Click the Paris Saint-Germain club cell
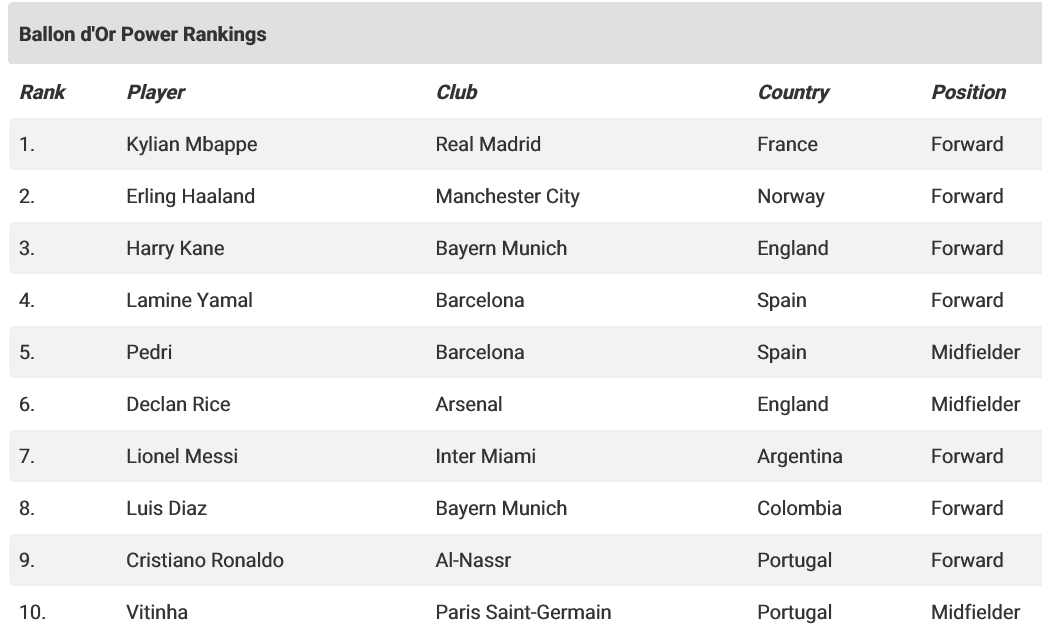This screenshot has width=1042, height=636. (x=523, y=612)
